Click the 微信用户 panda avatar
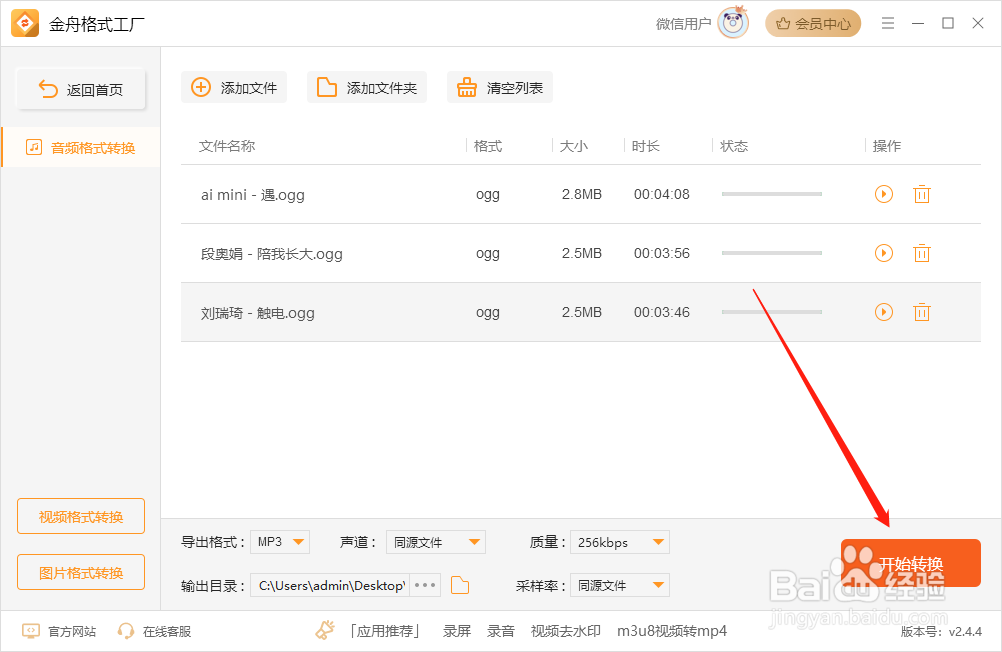Screen dimensions: 1002x652 point(731,22)
